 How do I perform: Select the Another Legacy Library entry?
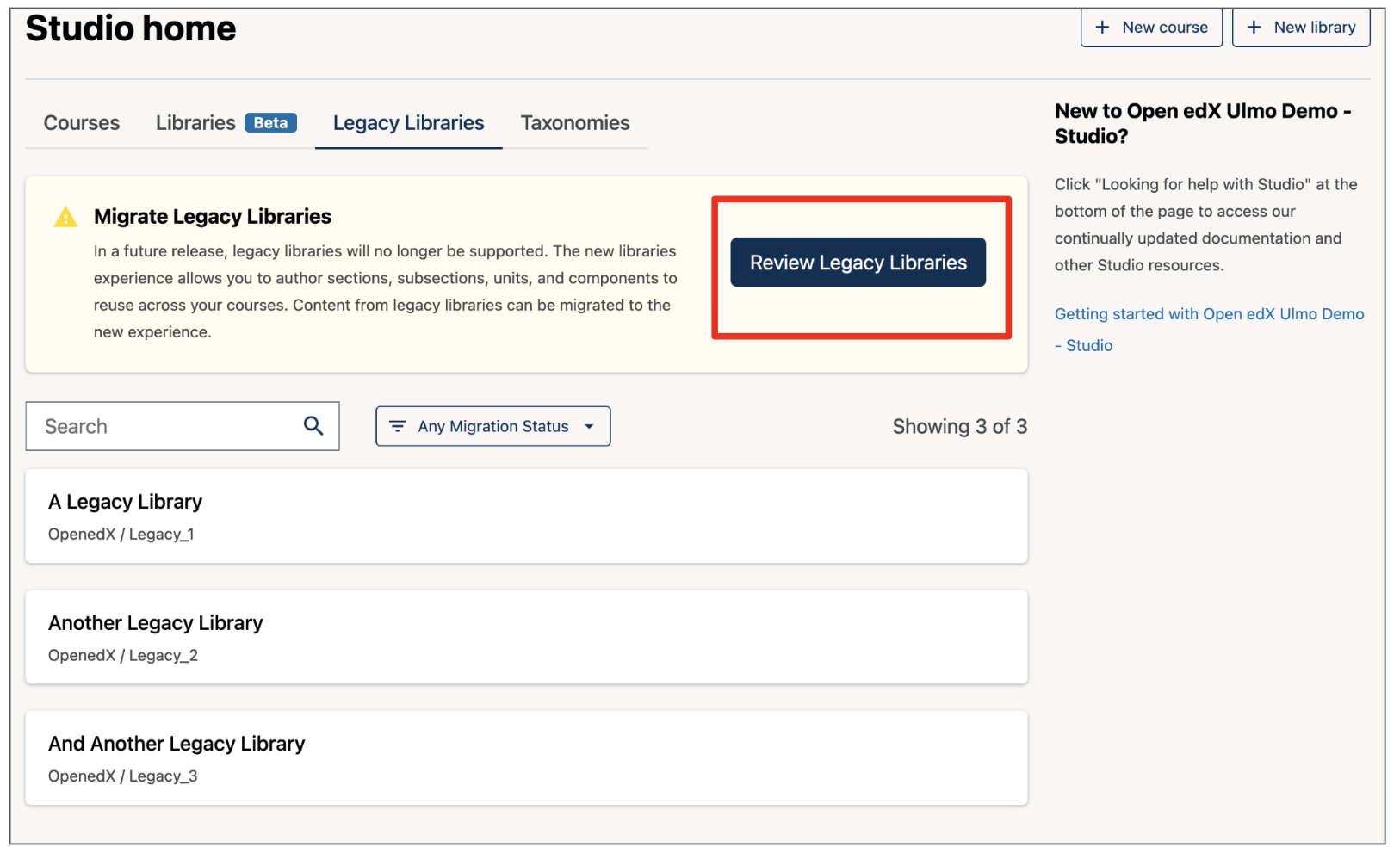click(x=527, y=636)
